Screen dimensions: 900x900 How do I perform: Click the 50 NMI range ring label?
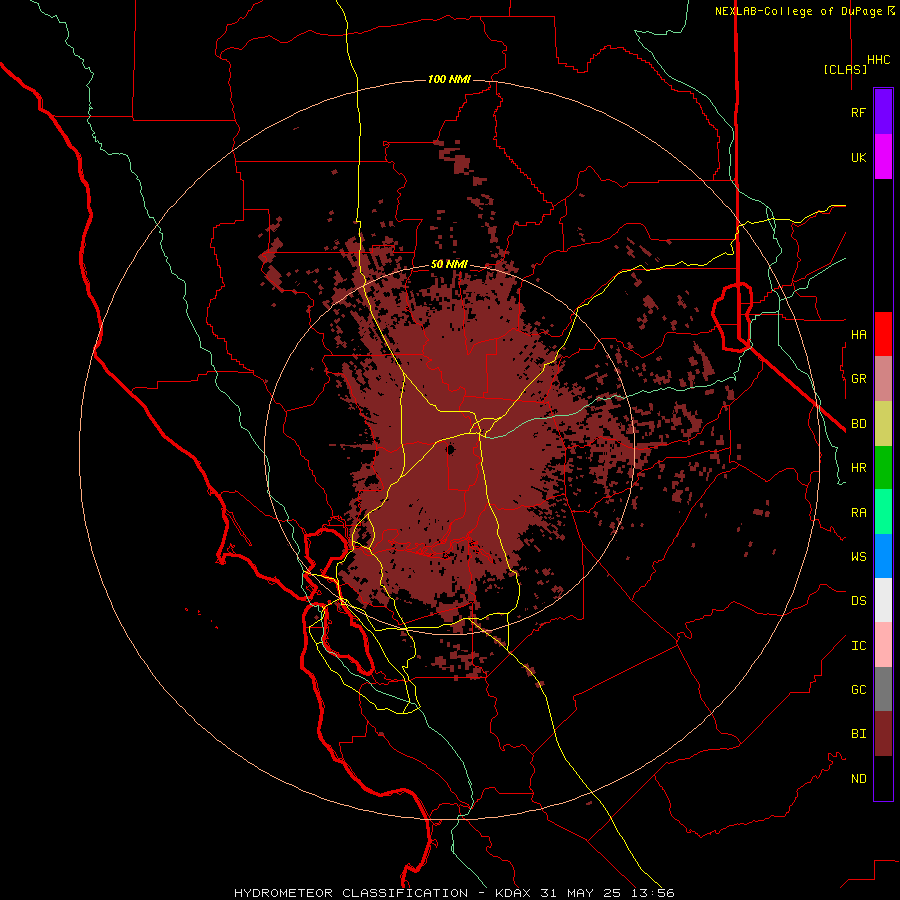[x=449, y=264]
